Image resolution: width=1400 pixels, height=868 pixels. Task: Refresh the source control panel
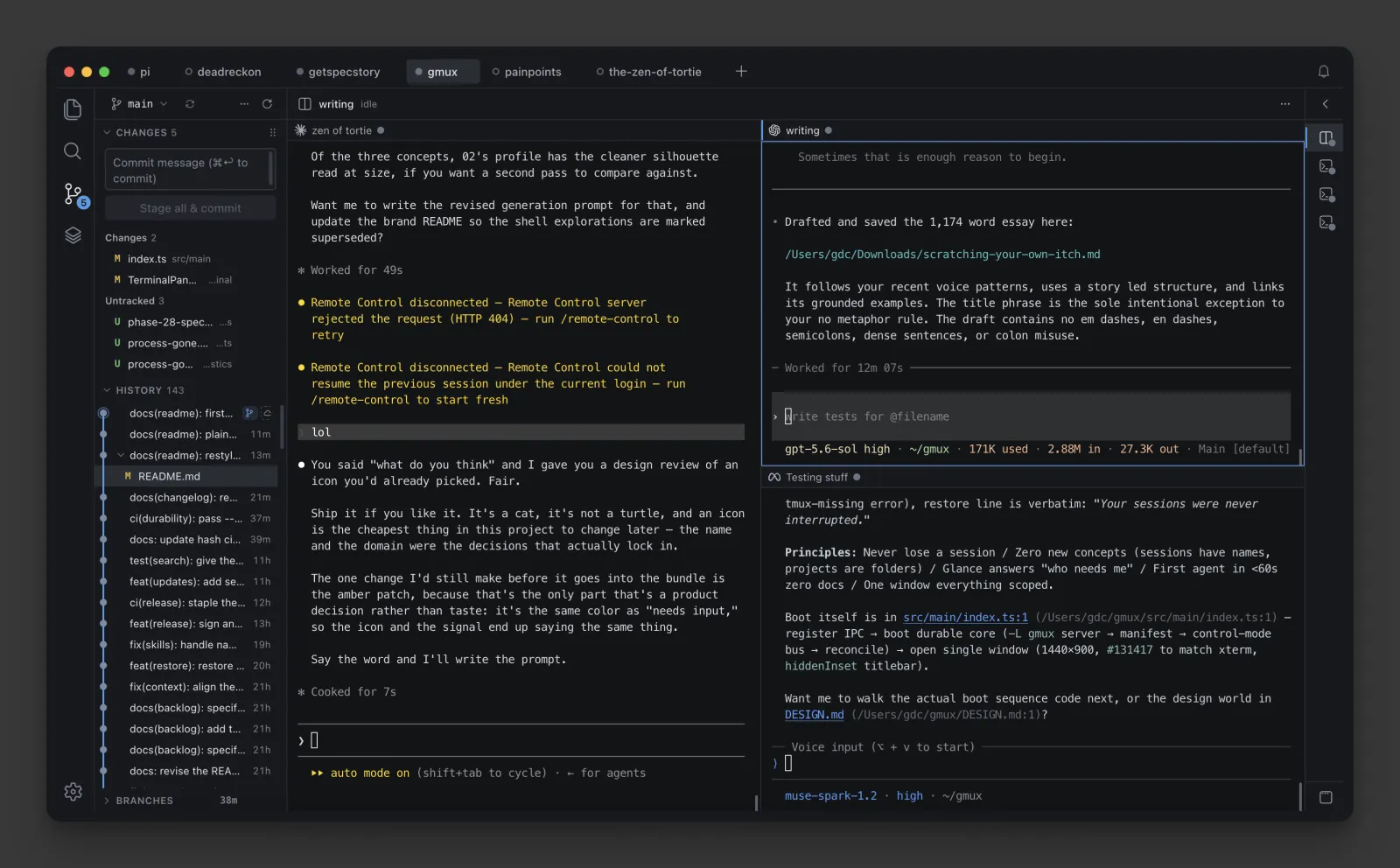point(267,103)
